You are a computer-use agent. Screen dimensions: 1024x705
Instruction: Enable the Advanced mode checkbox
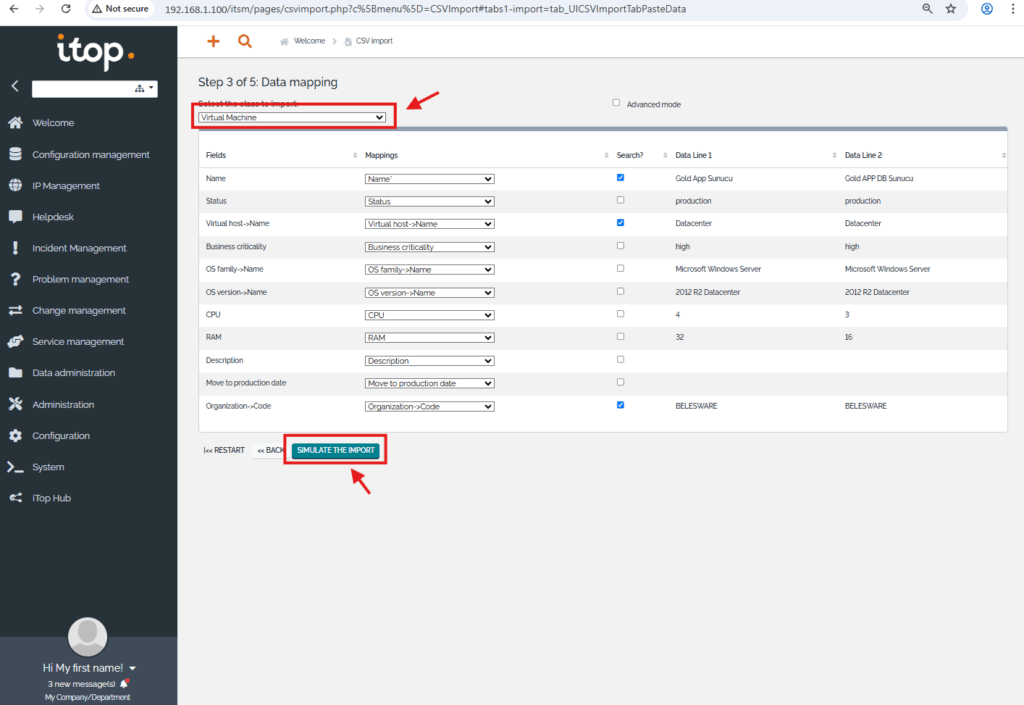coord(616,103)
